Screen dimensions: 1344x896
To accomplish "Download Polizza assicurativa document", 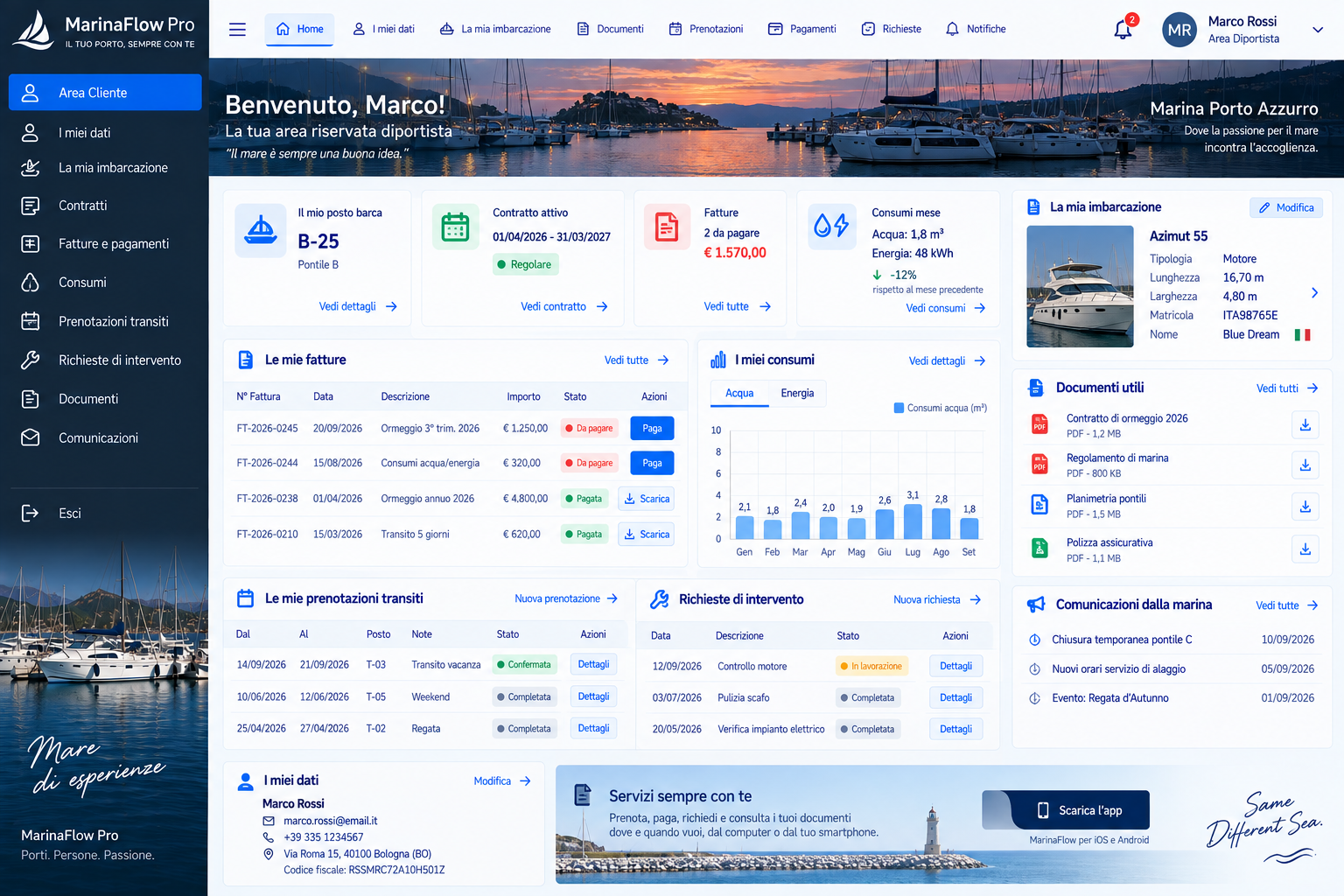I will (1305, 549).
